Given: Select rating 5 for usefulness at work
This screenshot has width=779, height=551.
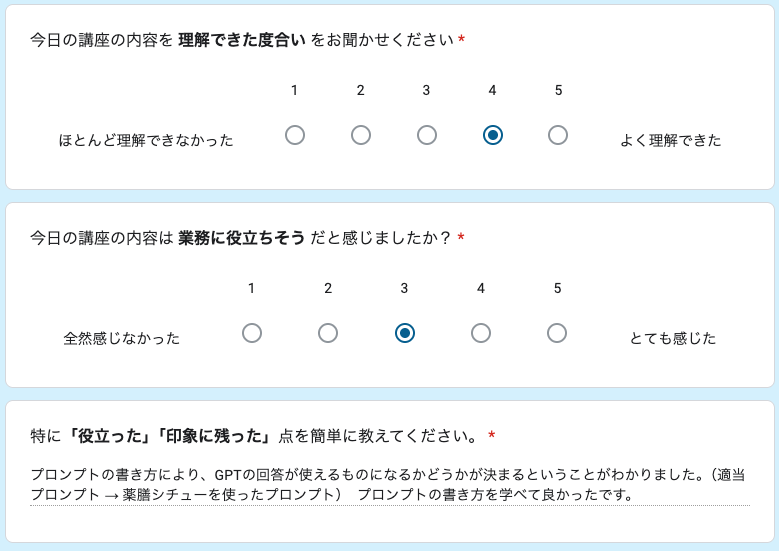Looking at the screenshot, I should tap(557, 333).
